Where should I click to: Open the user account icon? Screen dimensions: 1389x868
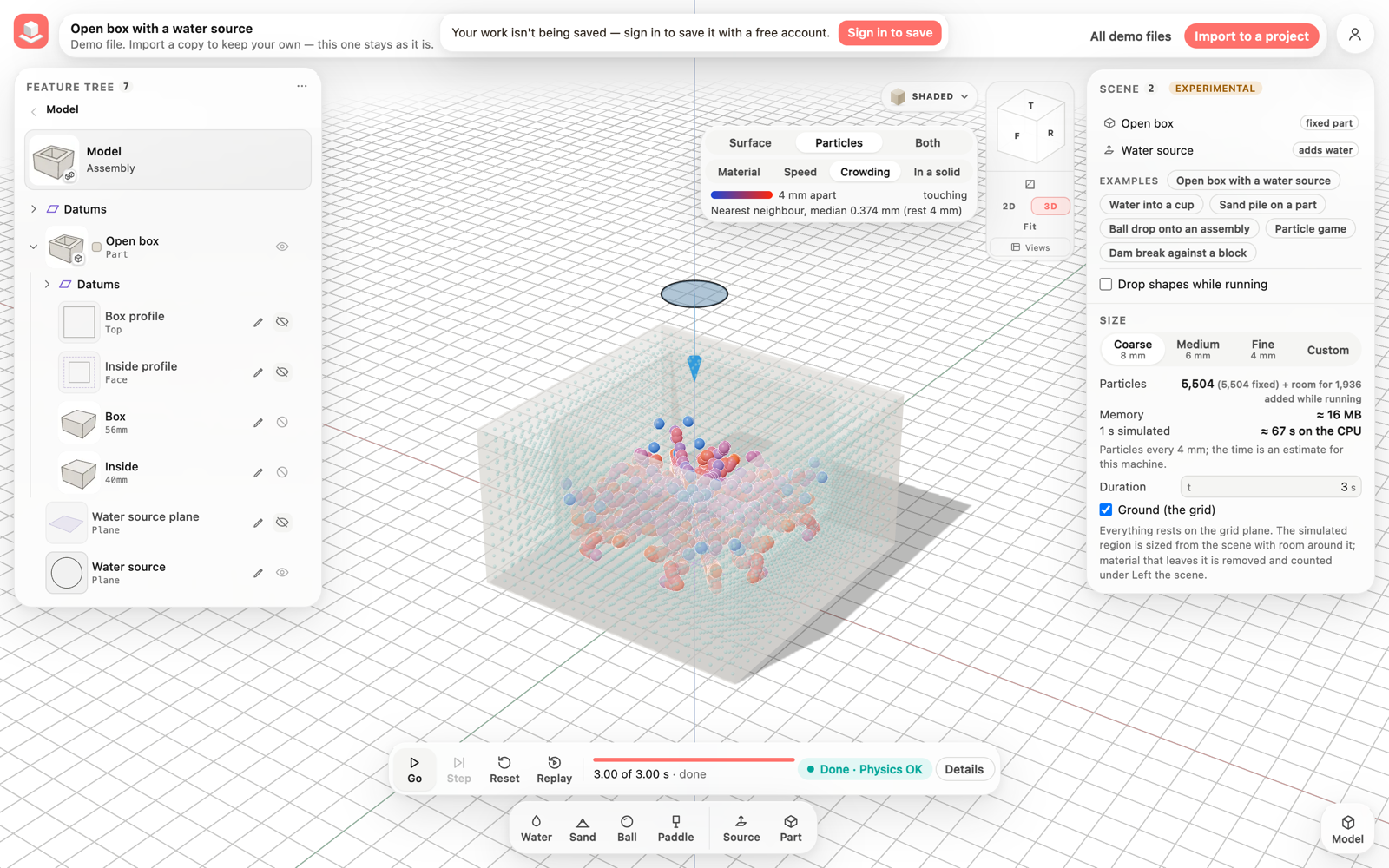point(1354,35)
